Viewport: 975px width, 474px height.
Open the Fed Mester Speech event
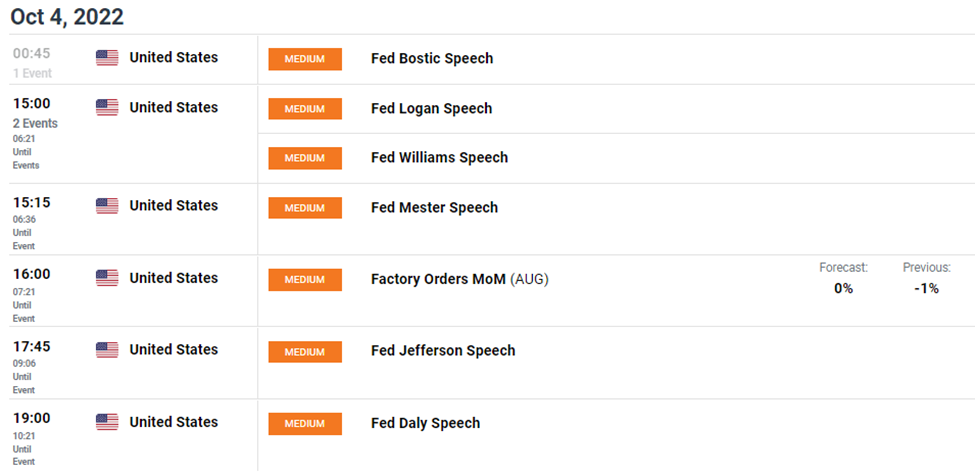tap(434, 207)
